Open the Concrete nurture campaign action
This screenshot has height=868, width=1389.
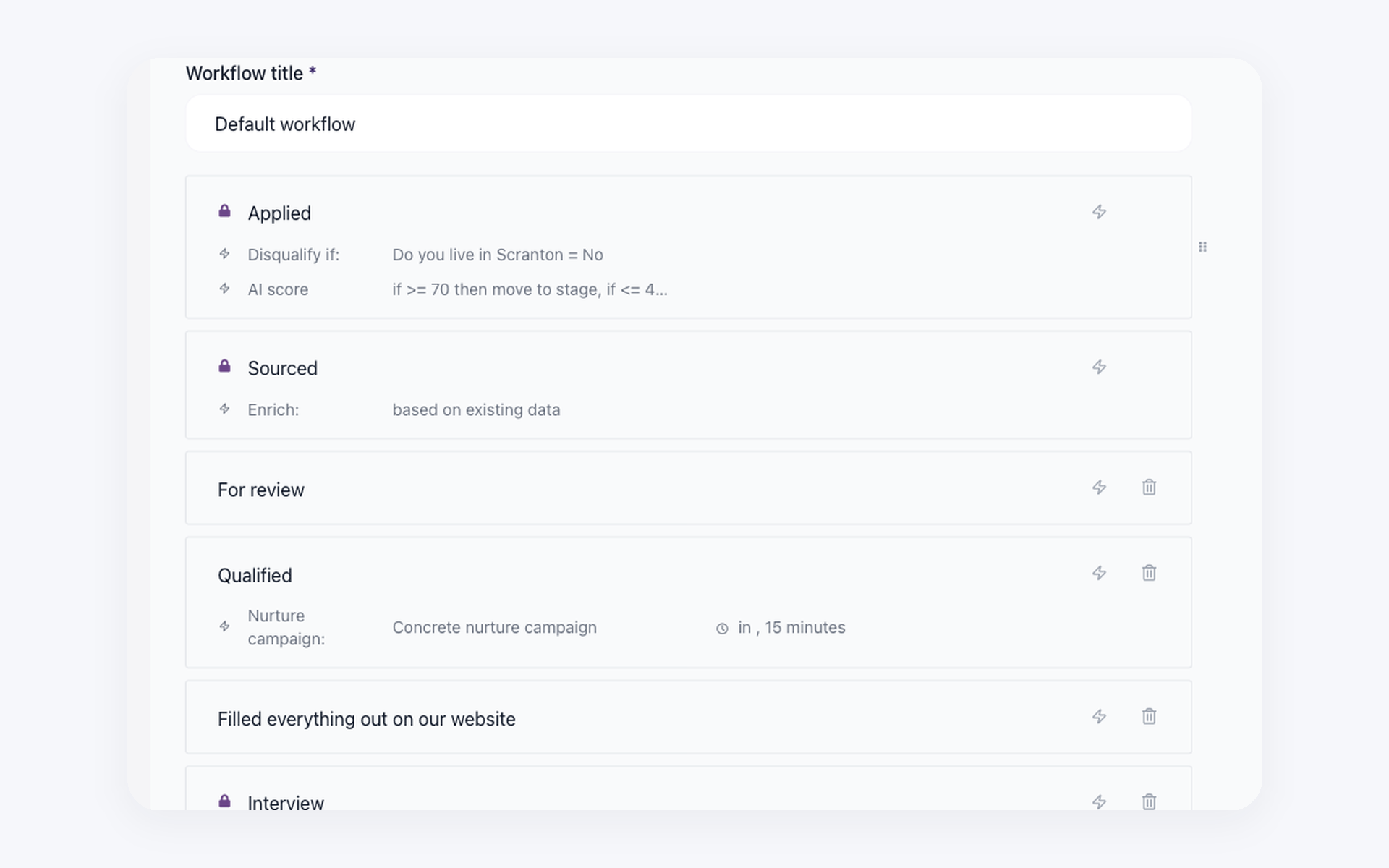pos(494,627)
